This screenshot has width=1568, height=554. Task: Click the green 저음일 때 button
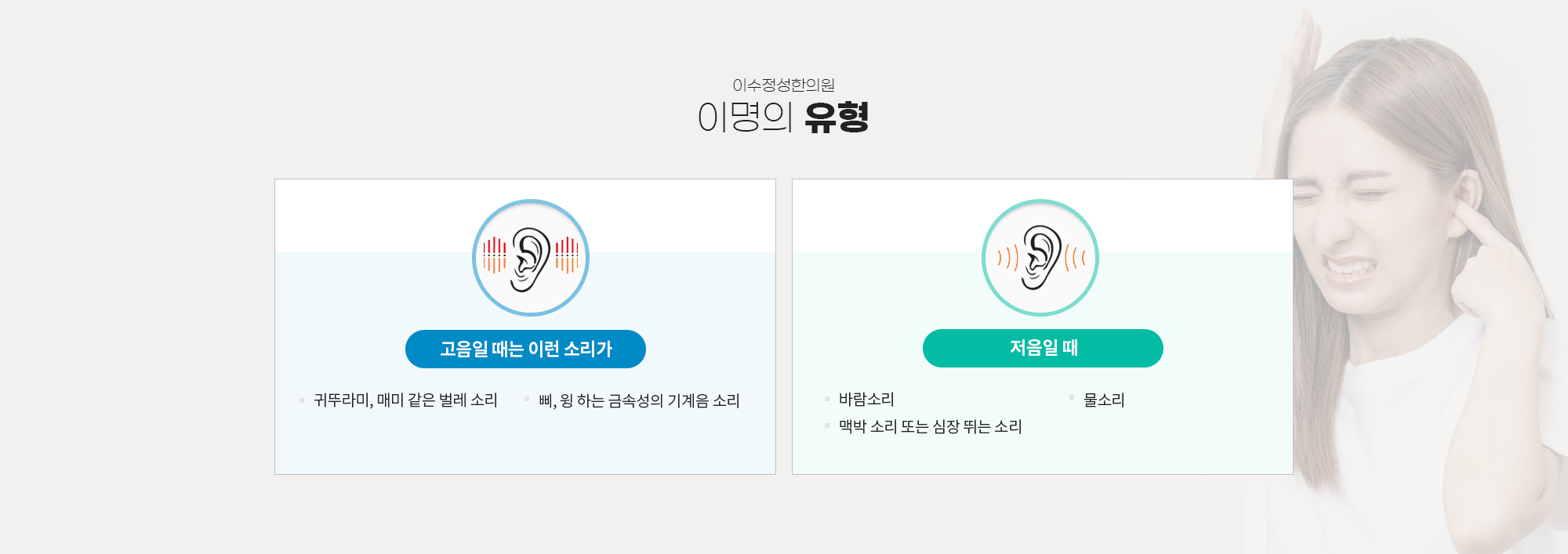coord(1043,348)
